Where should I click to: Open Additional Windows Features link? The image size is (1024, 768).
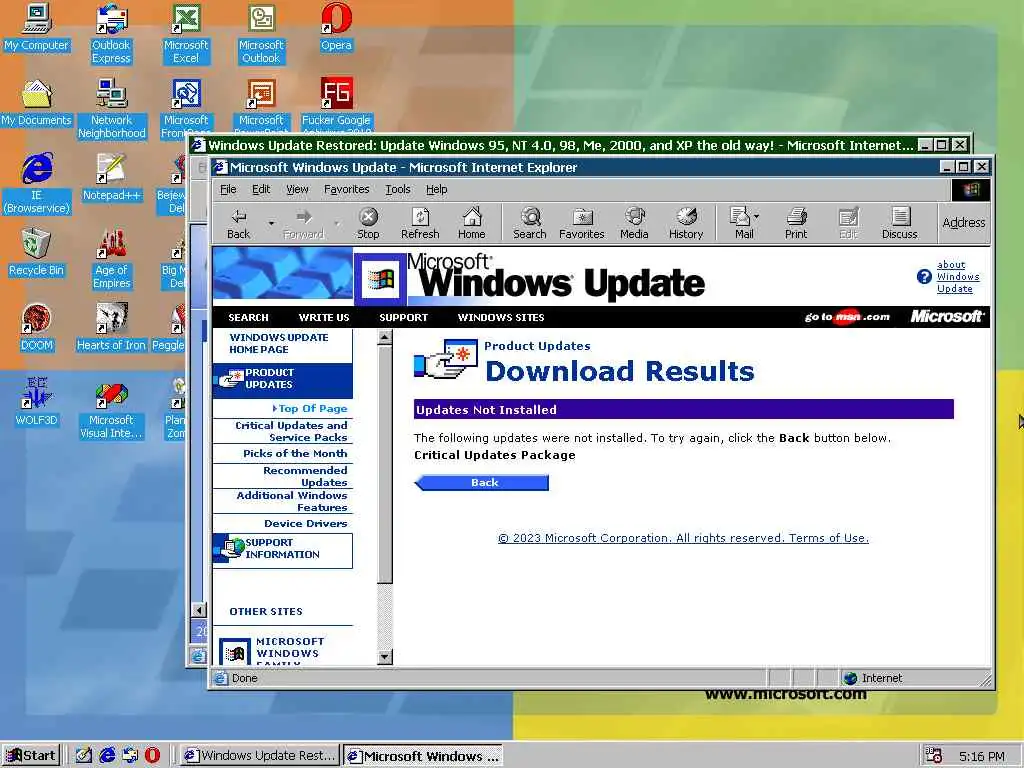[x=292, y=502]
